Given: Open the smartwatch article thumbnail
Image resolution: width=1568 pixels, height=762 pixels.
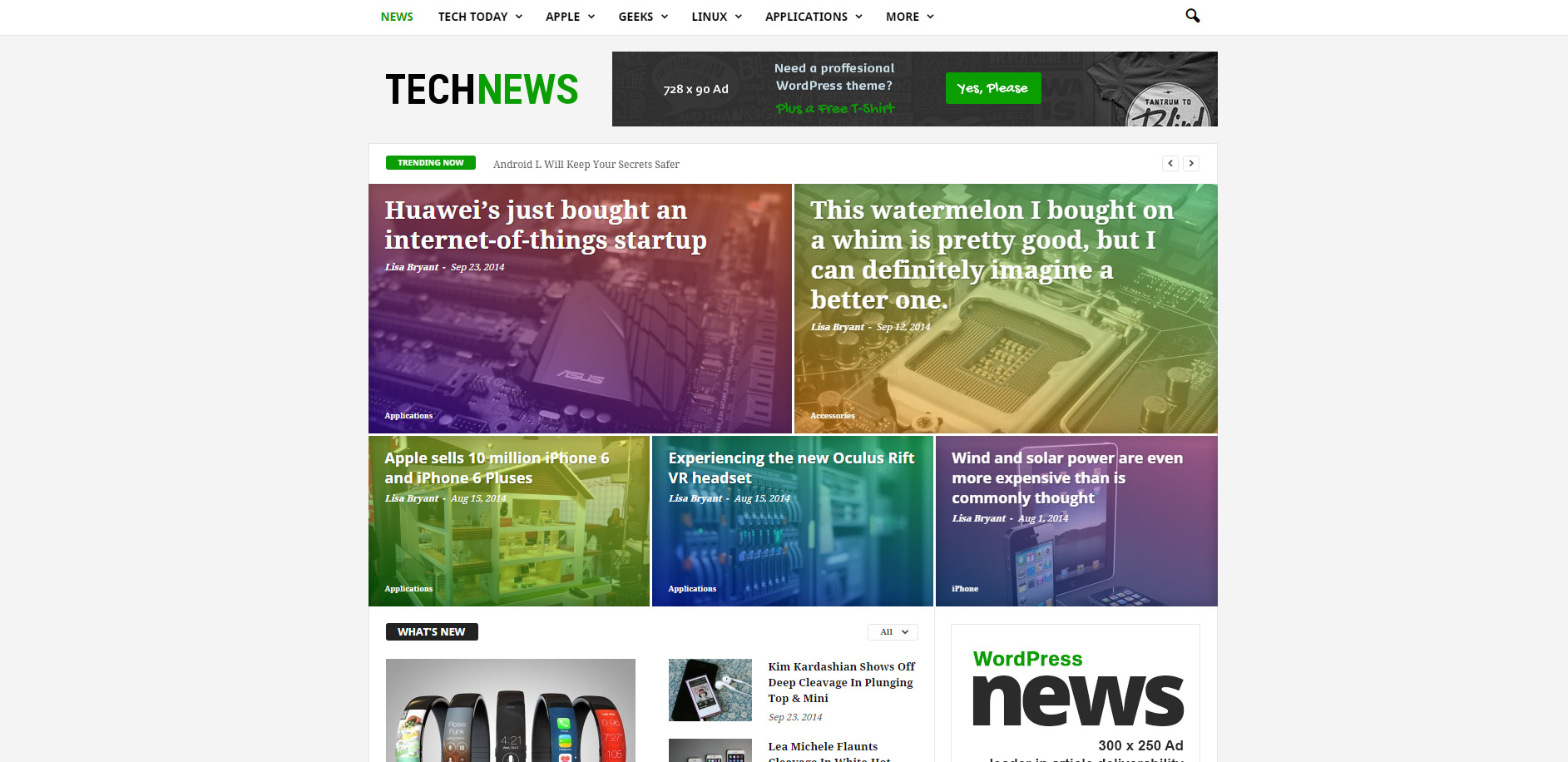Looking at the screenshot, I should [511, 710].
